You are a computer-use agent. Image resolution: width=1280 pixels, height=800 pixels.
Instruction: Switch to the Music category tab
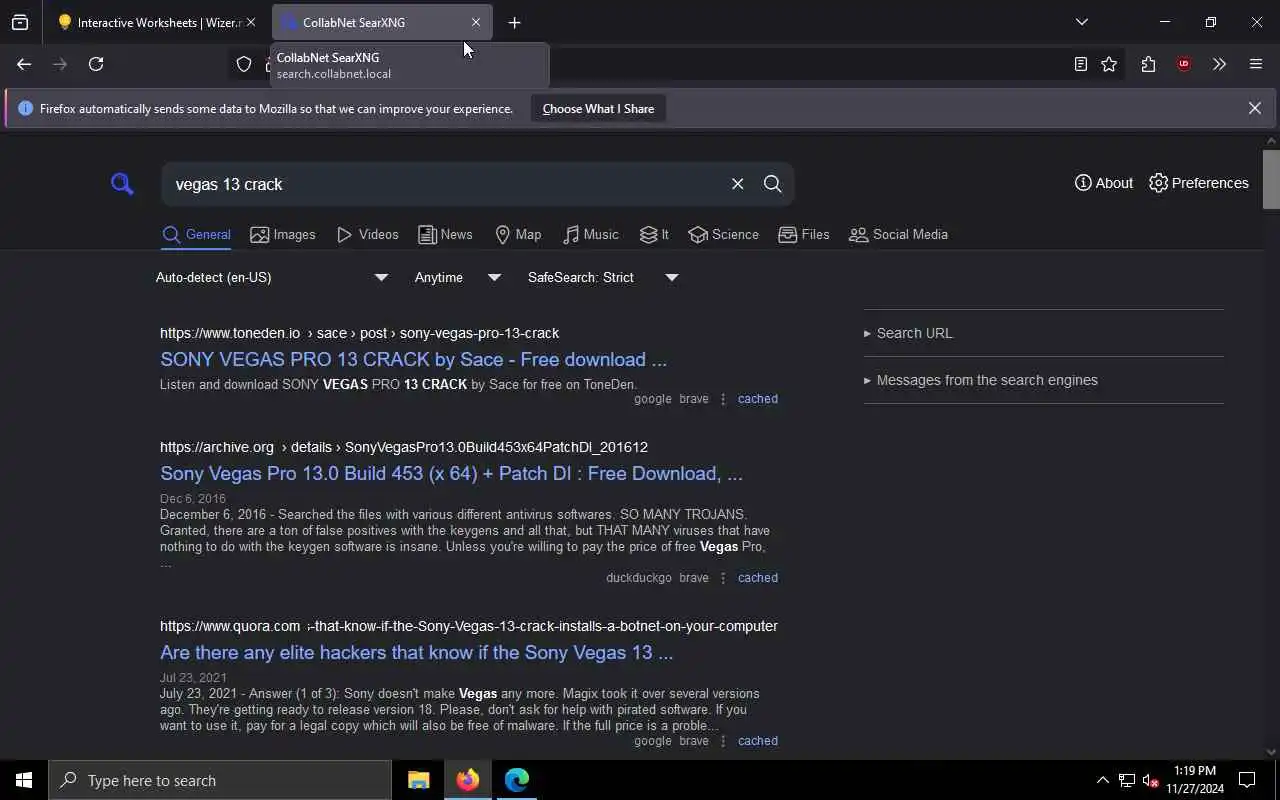pos(591,234)
